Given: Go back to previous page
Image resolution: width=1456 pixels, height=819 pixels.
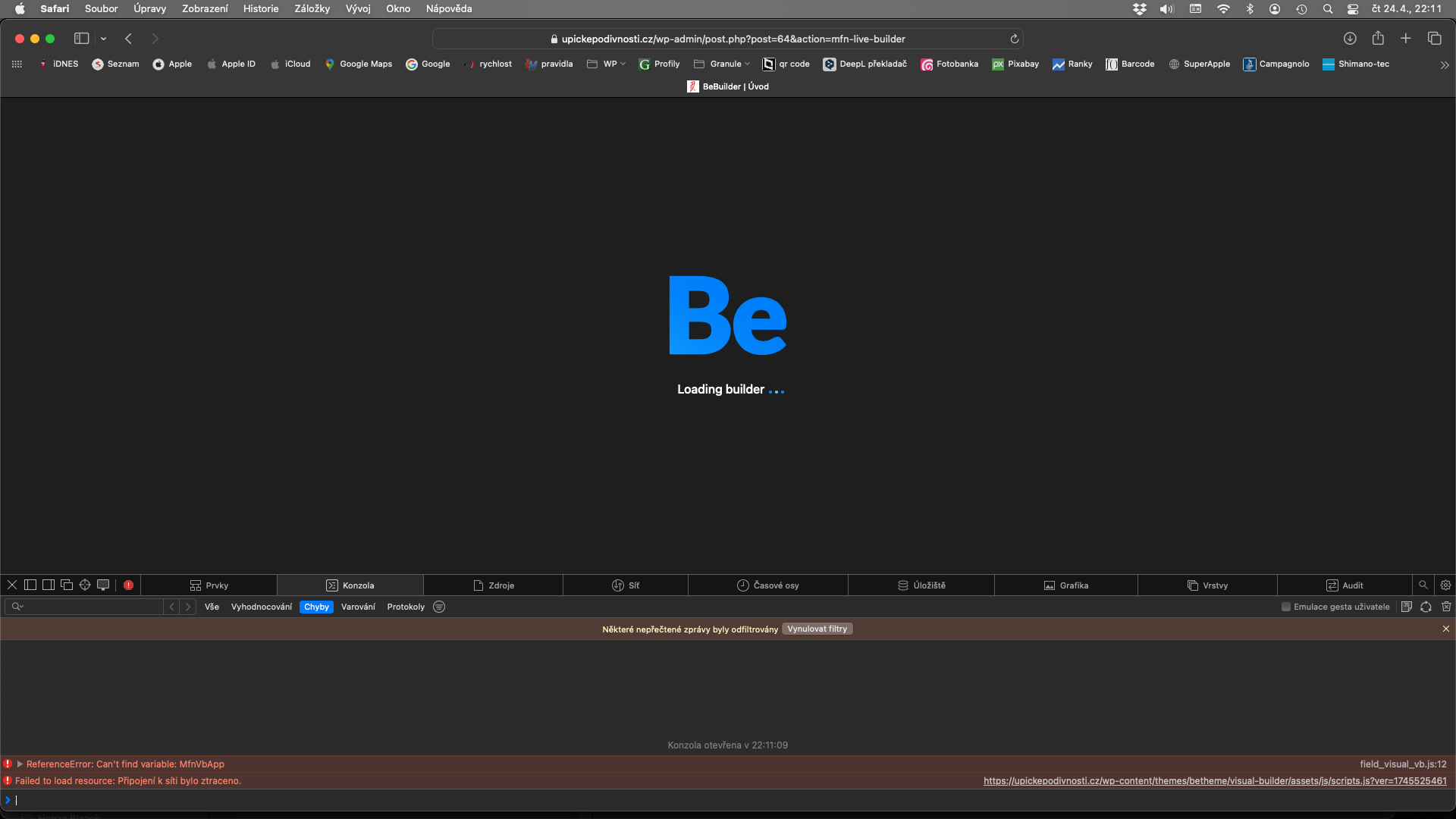Looking at the screenshot, I should coord(129,39).
